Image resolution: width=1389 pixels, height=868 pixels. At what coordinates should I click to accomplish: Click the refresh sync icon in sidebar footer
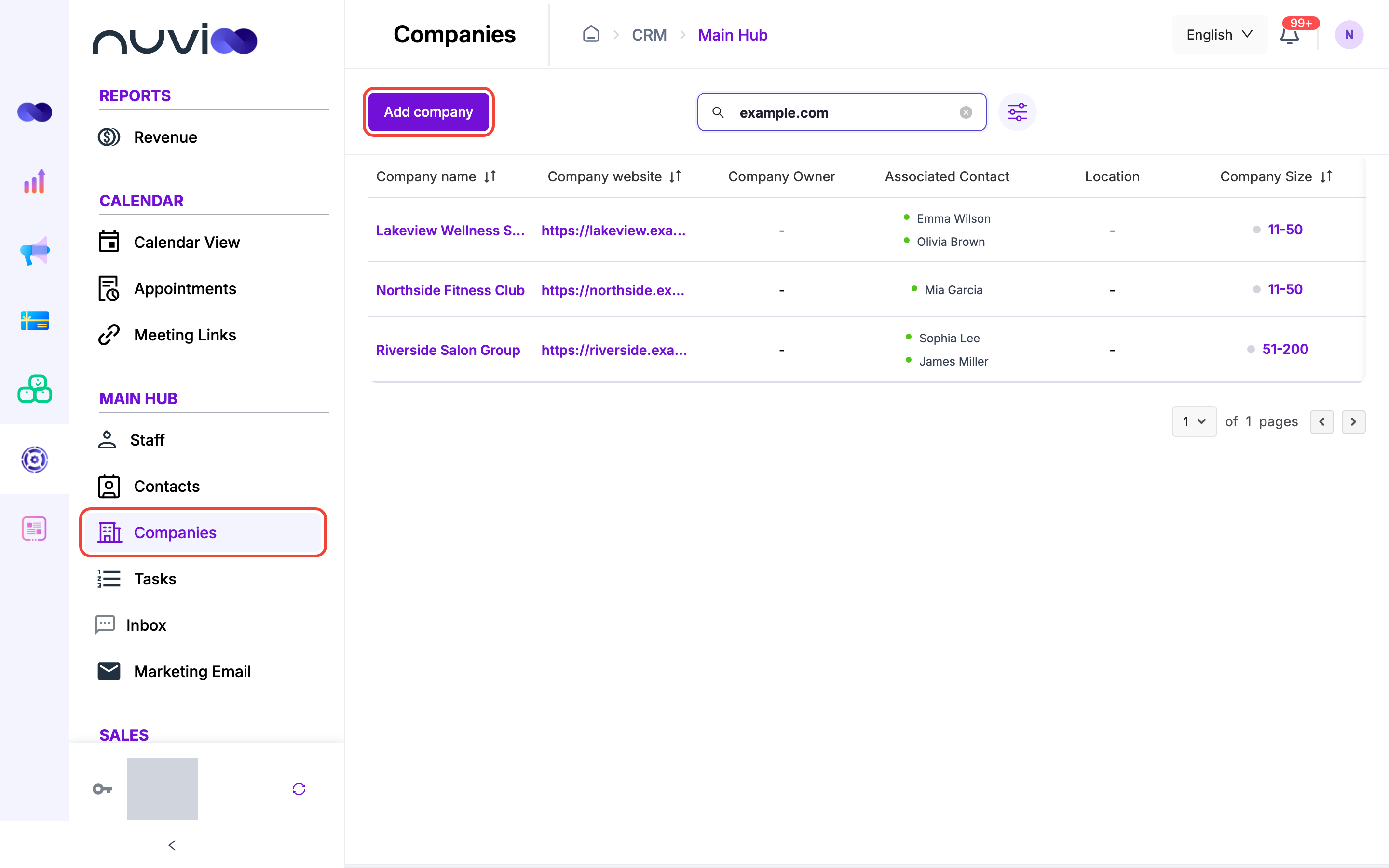tap(299, 789)
